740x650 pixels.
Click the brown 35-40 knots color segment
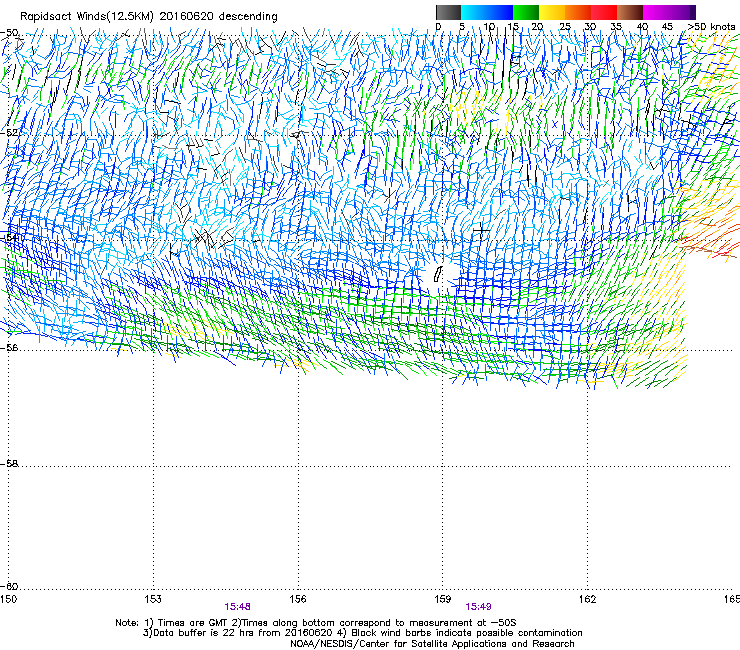[x=630, y=12]
